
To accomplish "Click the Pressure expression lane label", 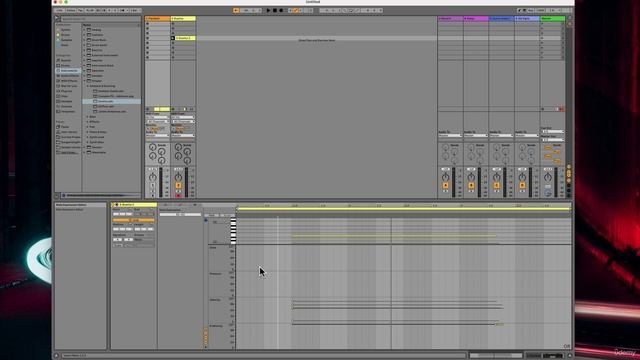I will 216,274.
